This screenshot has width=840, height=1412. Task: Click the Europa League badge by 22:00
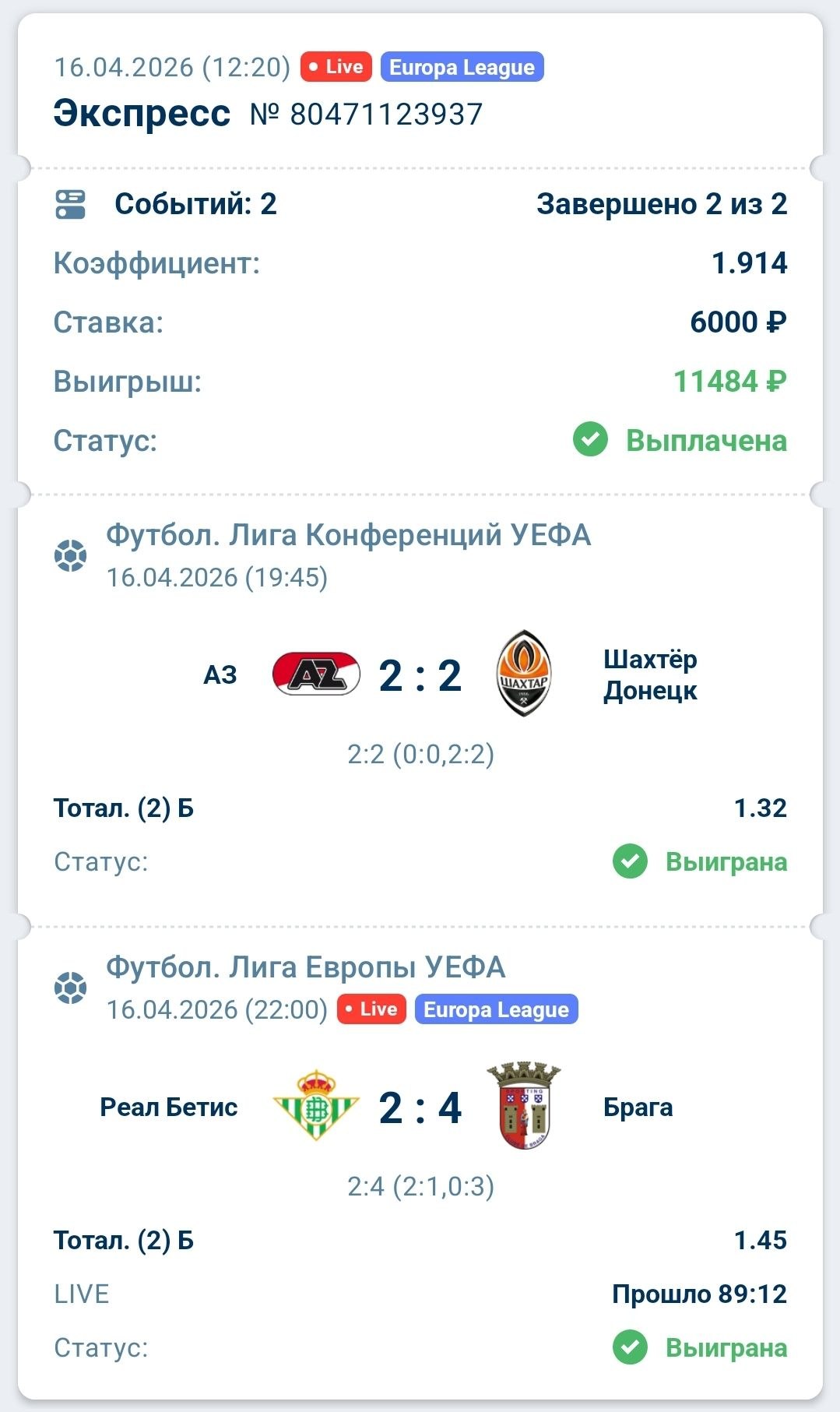pos(496,1009)
